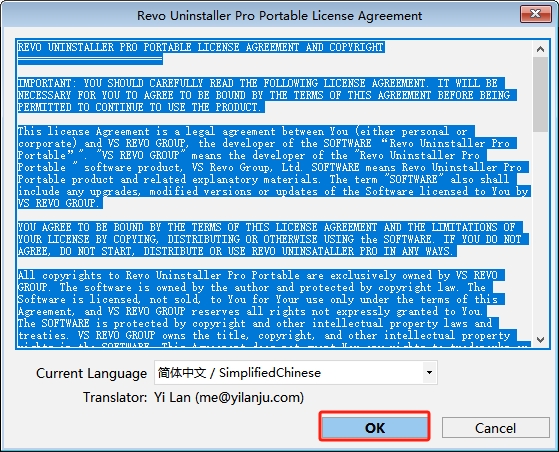This screenshot has width=559, height=452.
Task: Click the 'This license Agreement is a legal' line
Action: pos(246,131)
